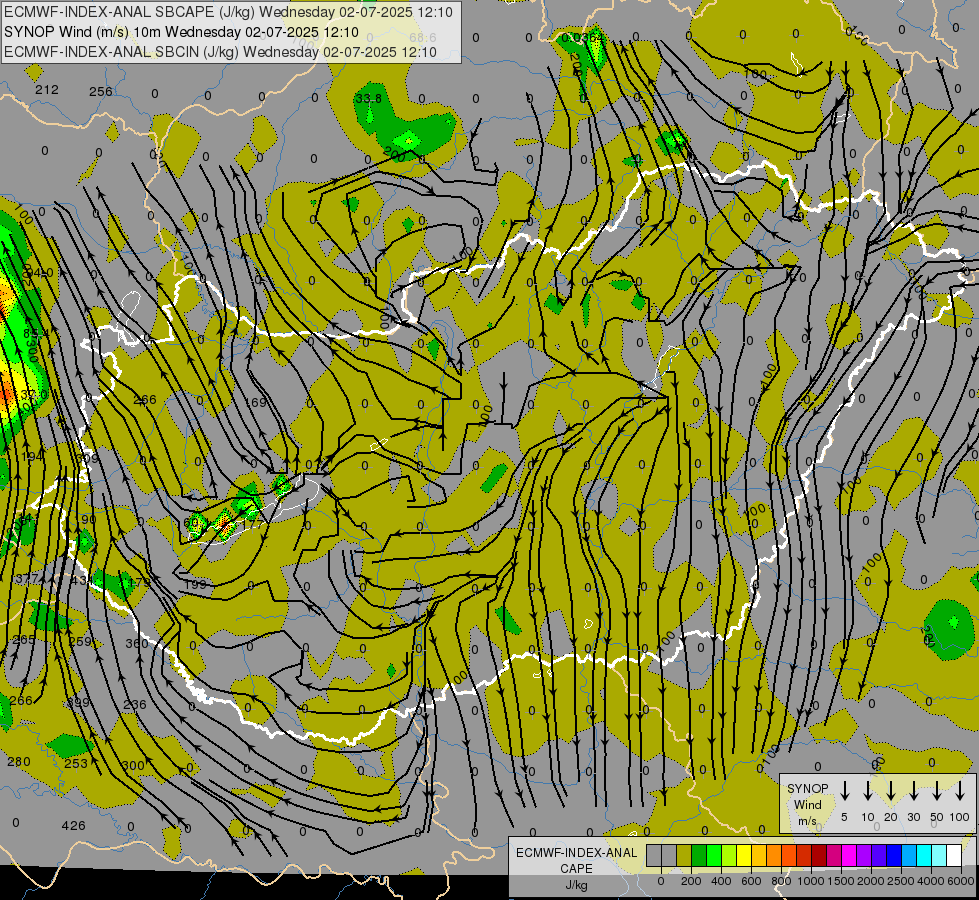Click the white legend swatch above 6000
This screenshot has height=900, width=979.
(x=953, y=856)
